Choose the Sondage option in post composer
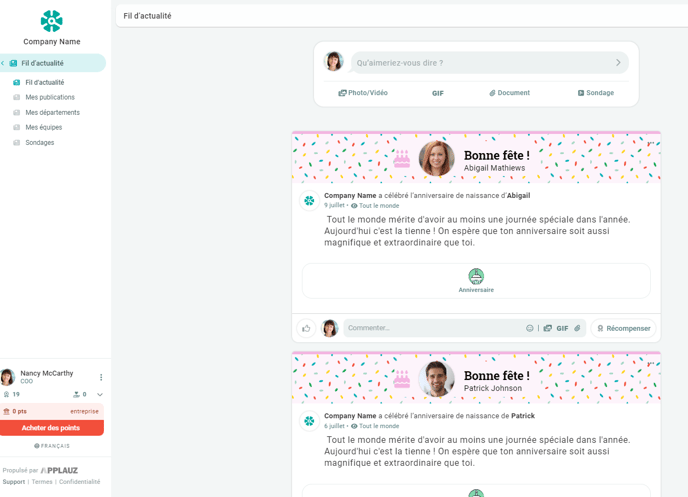The image size is (688, 497). click(595, 93)
